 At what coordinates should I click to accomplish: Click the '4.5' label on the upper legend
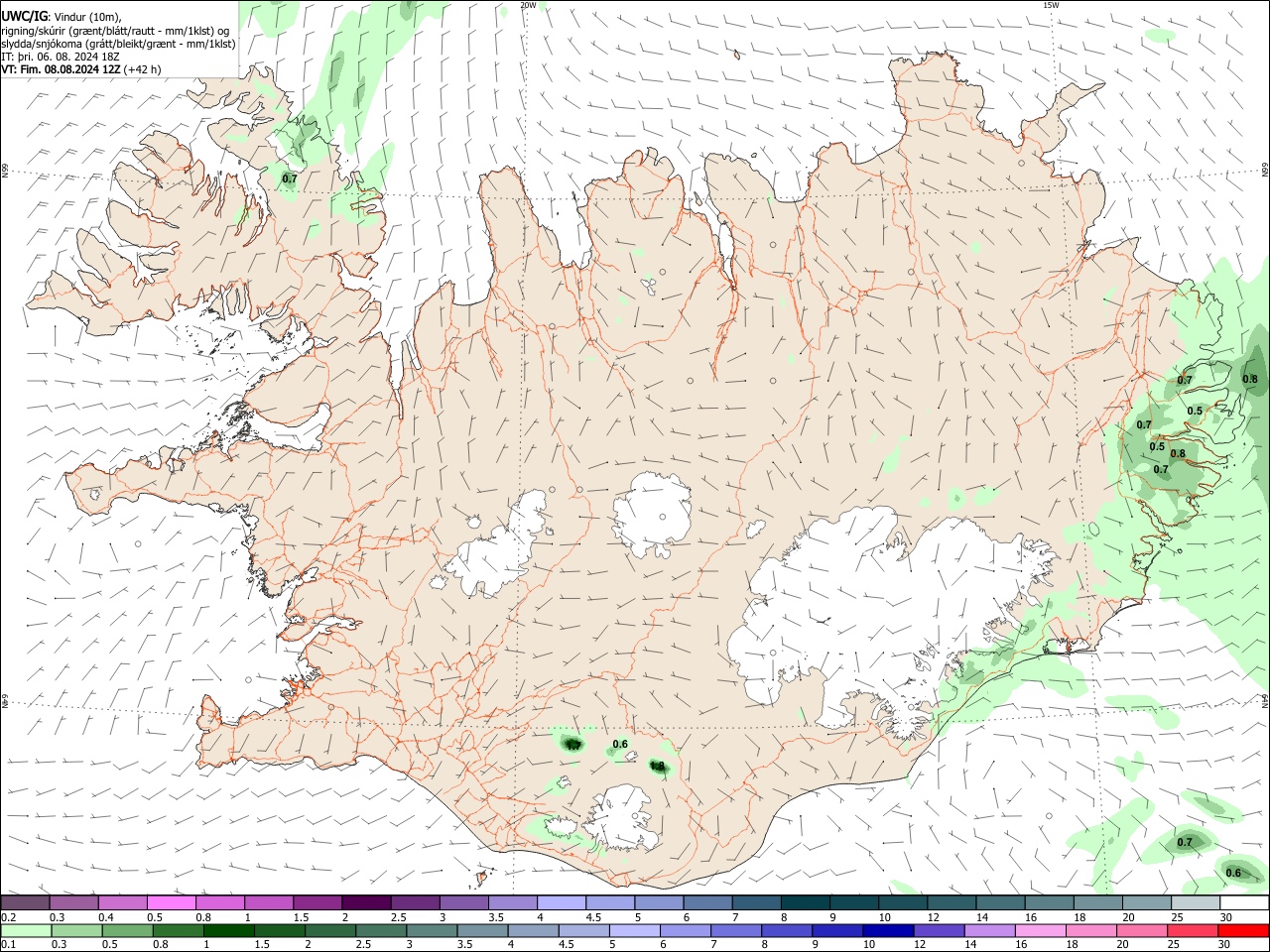593,917
